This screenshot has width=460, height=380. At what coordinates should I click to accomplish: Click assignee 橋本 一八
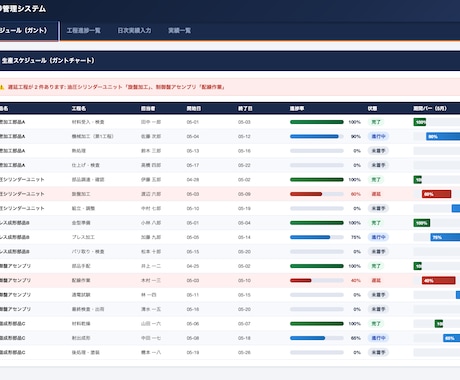pos(151,352)
